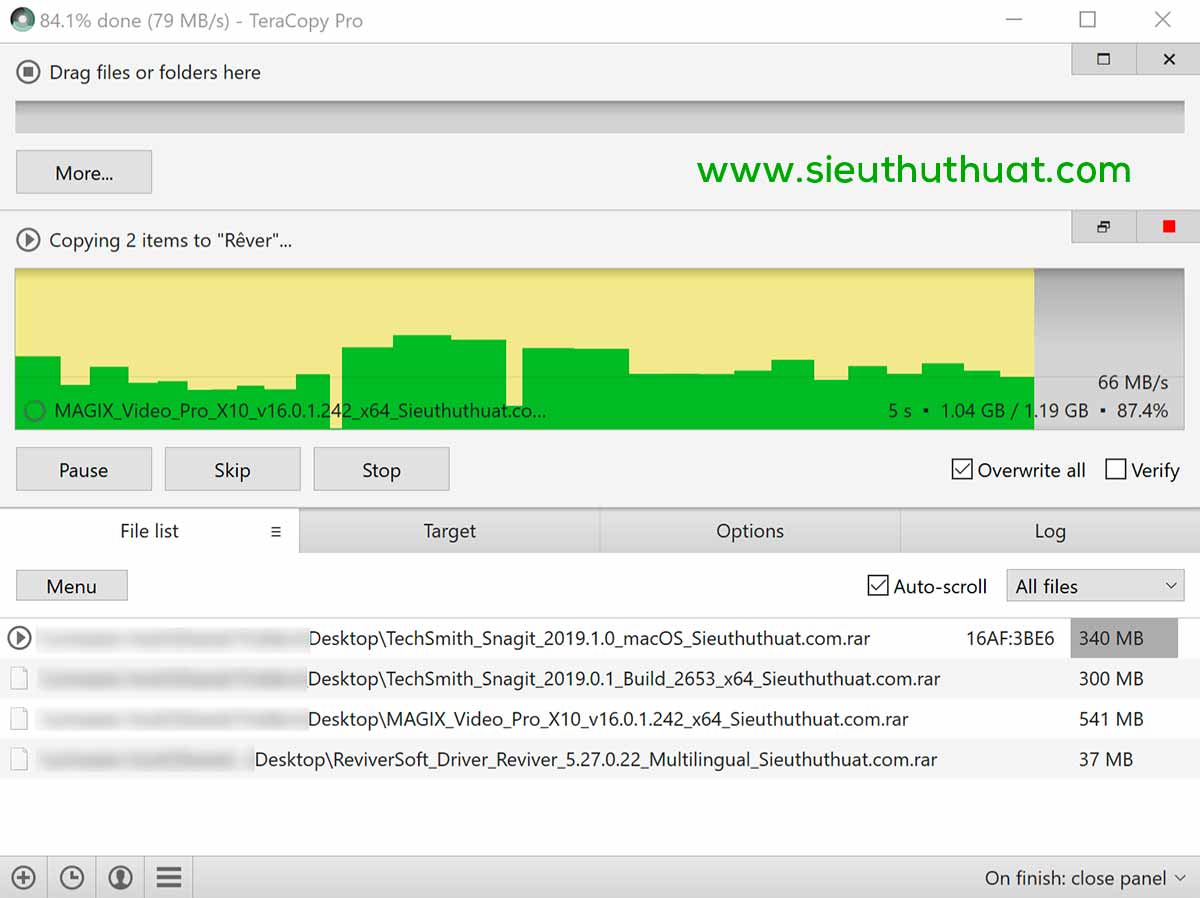Click the 300 MB size value
Viewport: 1200px width, 898px height.
tap(1111, 679)
